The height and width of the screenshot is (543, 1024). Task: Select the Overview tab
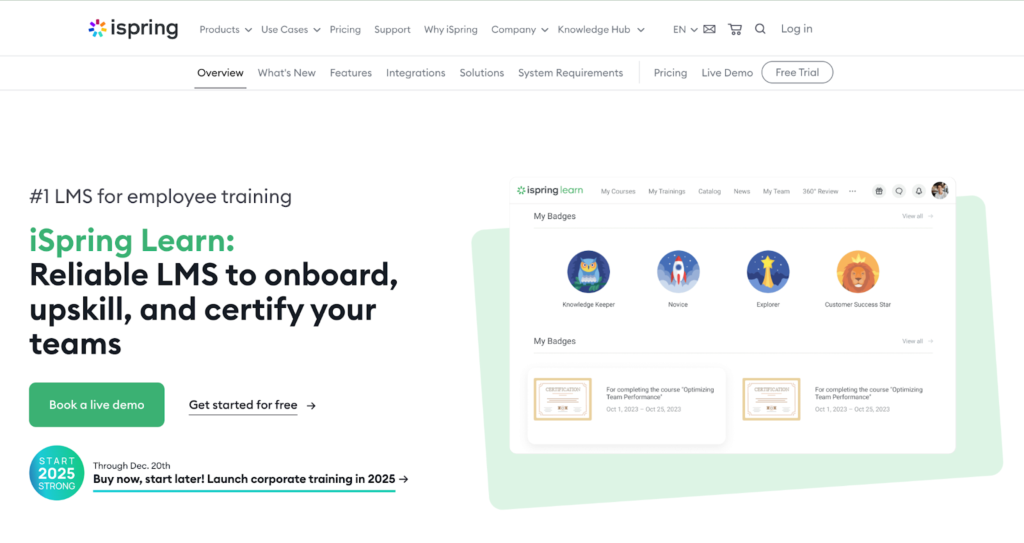point(220,73)
